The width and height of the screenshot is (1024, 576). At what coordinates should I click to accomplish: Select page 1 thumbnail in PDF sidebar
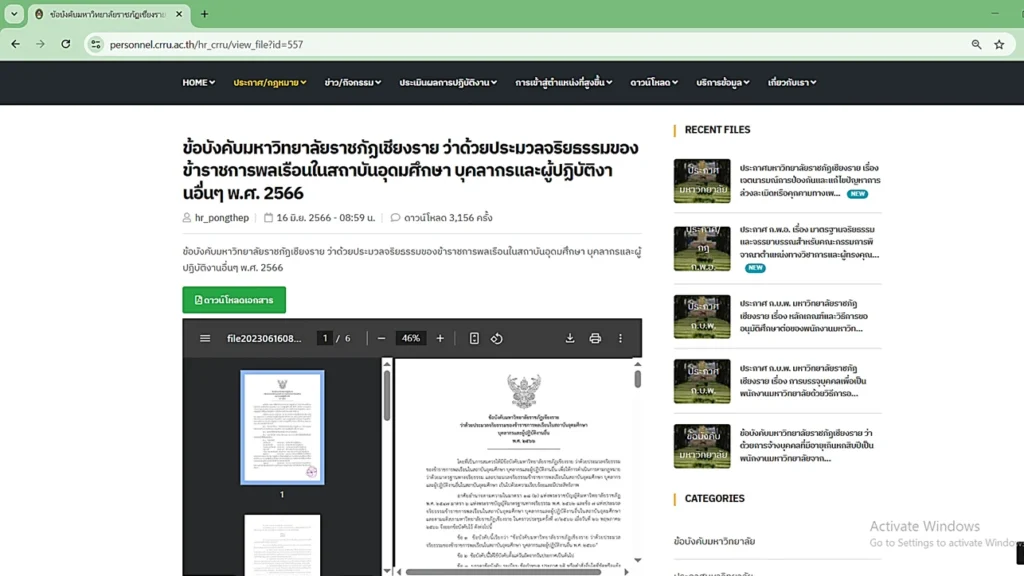click(282, 428)
